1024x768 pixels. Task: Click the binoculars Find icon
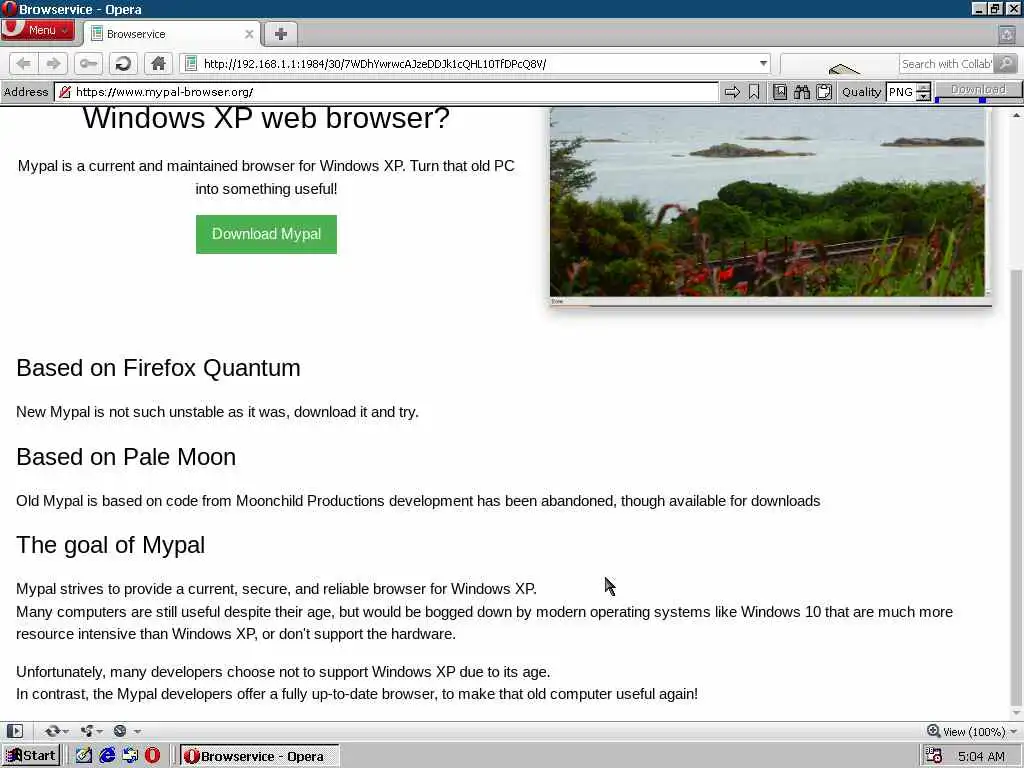[802, 92]
